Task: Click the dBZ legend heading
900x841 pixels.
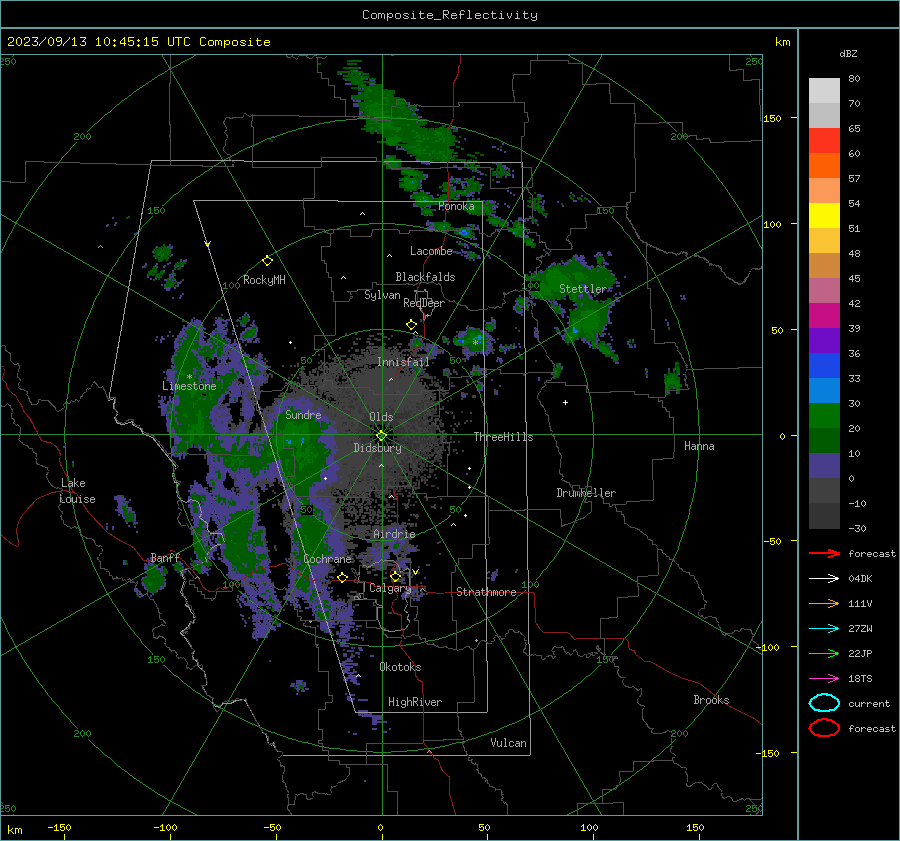Action: pyautogui.click(x=848, y=53)
